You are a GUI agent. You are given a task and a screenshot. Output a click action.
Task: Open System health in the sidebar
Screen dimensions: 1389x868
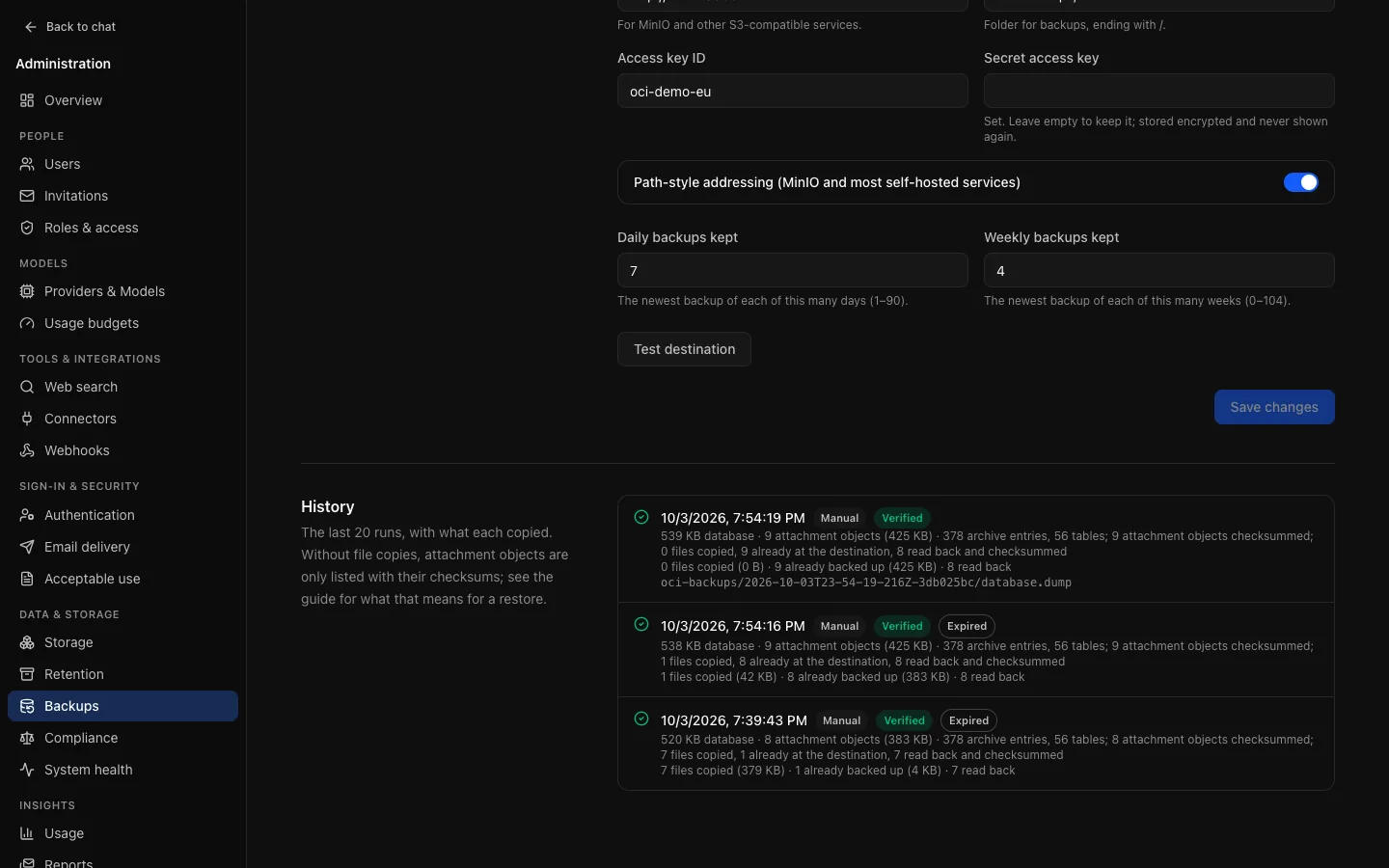pyautogui.click(x=123, y=770)
